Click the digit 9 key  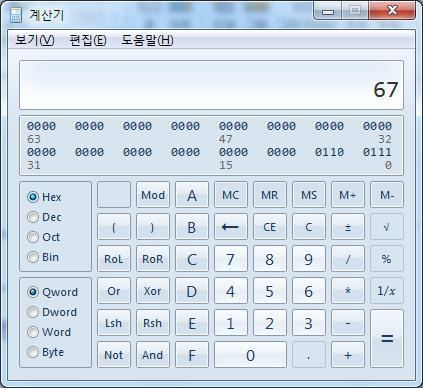pyautogui.click(x=309, y=259)
